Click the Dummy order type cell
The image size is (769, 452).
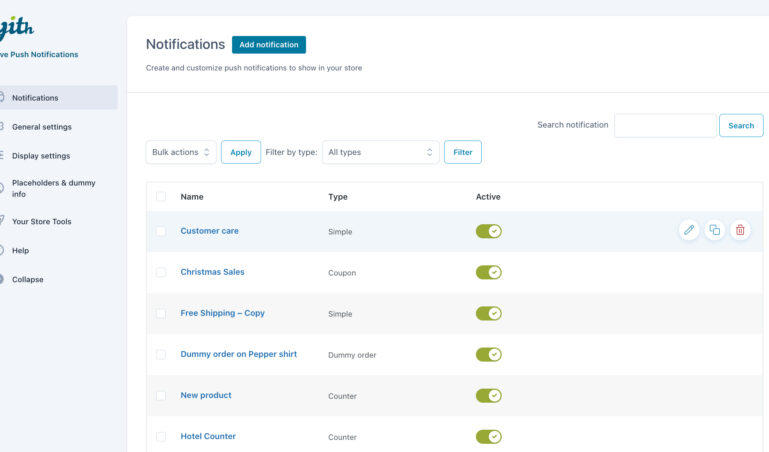click(352, 355)
